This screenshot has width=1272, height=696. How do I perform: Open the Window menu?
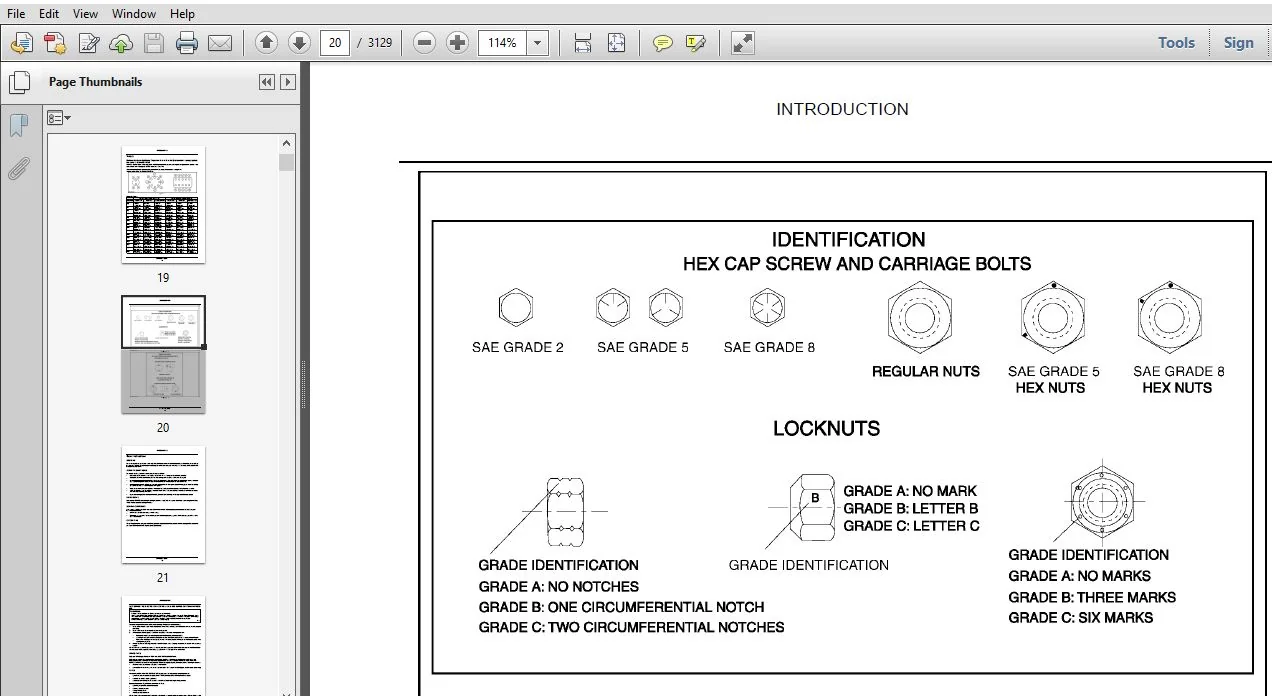pyautogui.click(x=133, y=14)
